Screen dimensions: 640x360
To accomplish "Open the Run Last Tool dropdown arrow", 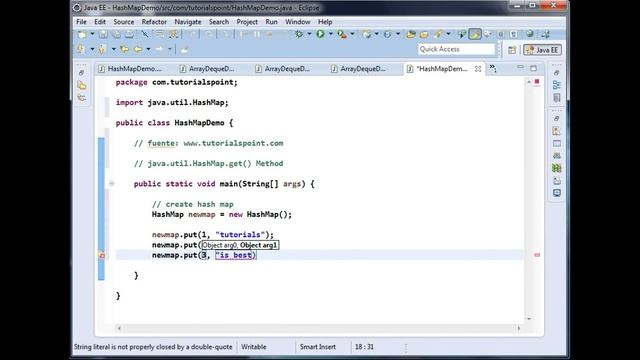I will click(x=352, y=34).
